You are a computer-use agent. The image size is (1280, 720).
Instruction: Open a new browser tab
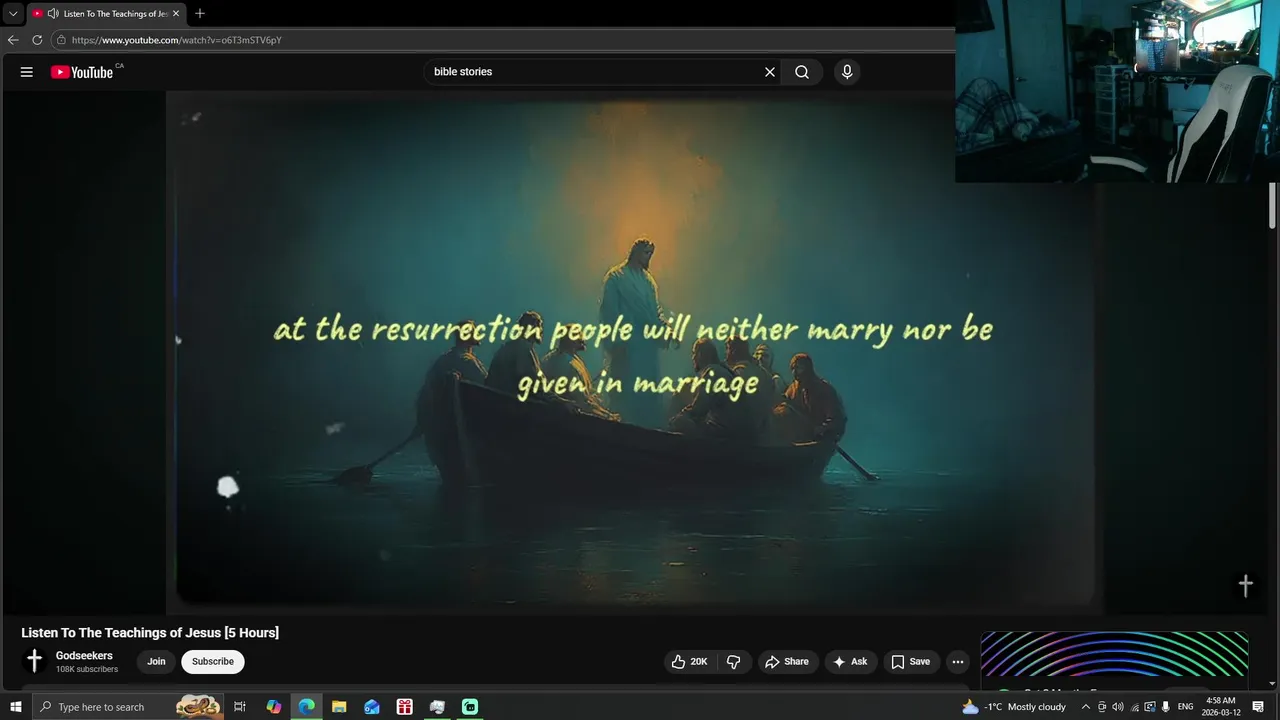(200, 14)
